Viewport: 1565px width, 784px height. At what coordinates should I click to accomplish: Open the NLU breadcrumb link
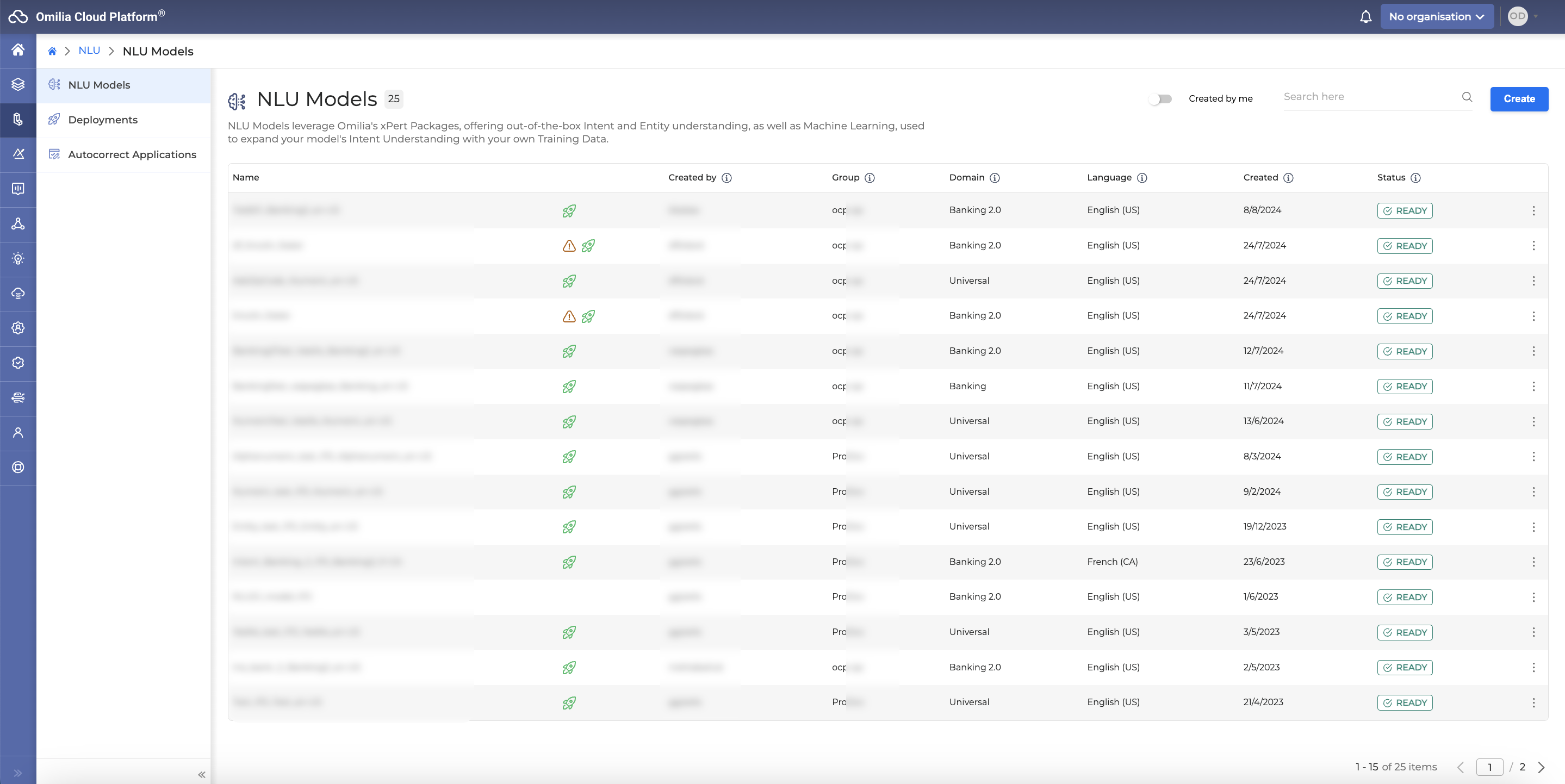[x=88, y=50]
